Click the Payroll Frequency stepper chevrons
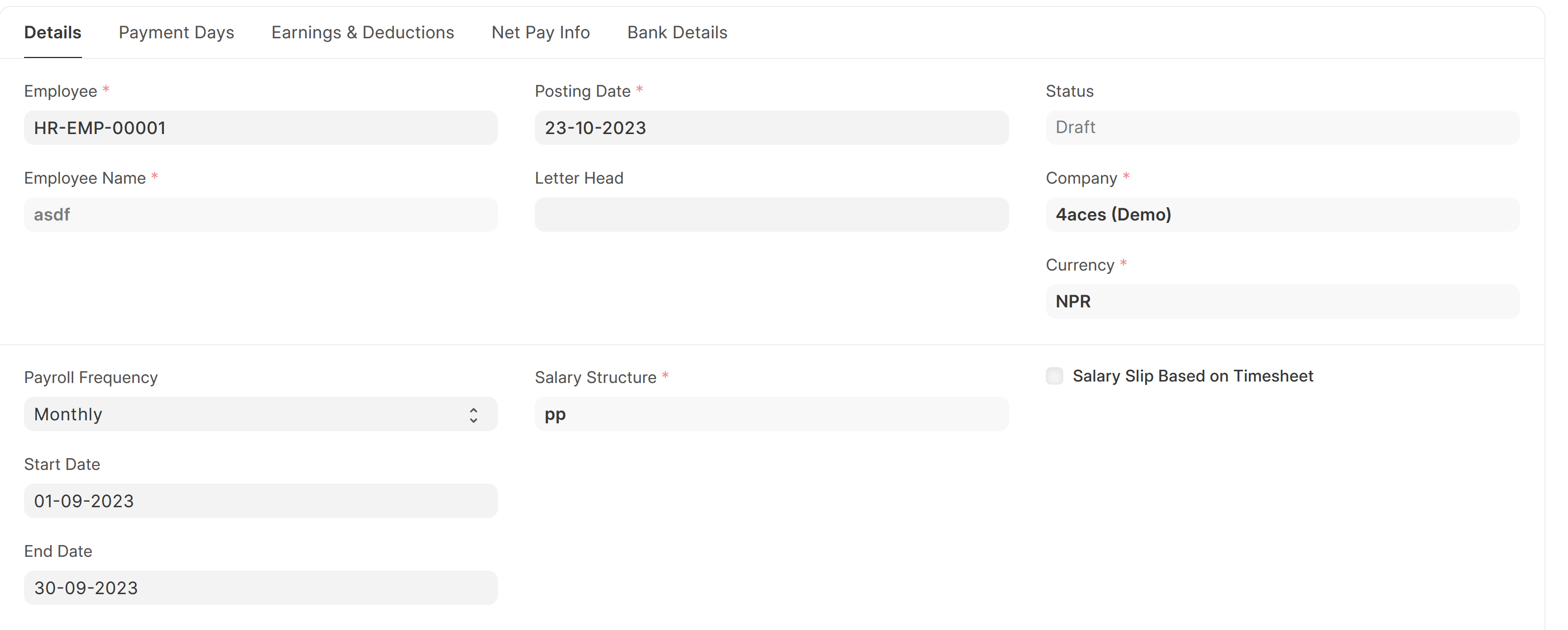 tap(474, 414)
